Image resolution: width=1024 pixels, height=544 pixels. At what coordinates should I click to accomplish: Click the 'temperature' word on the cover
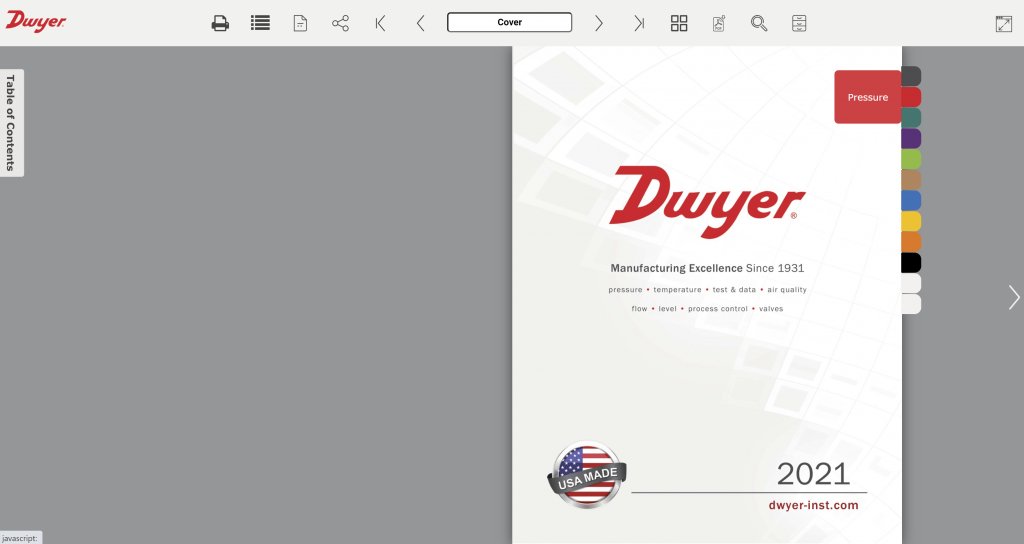click(677, 289)
